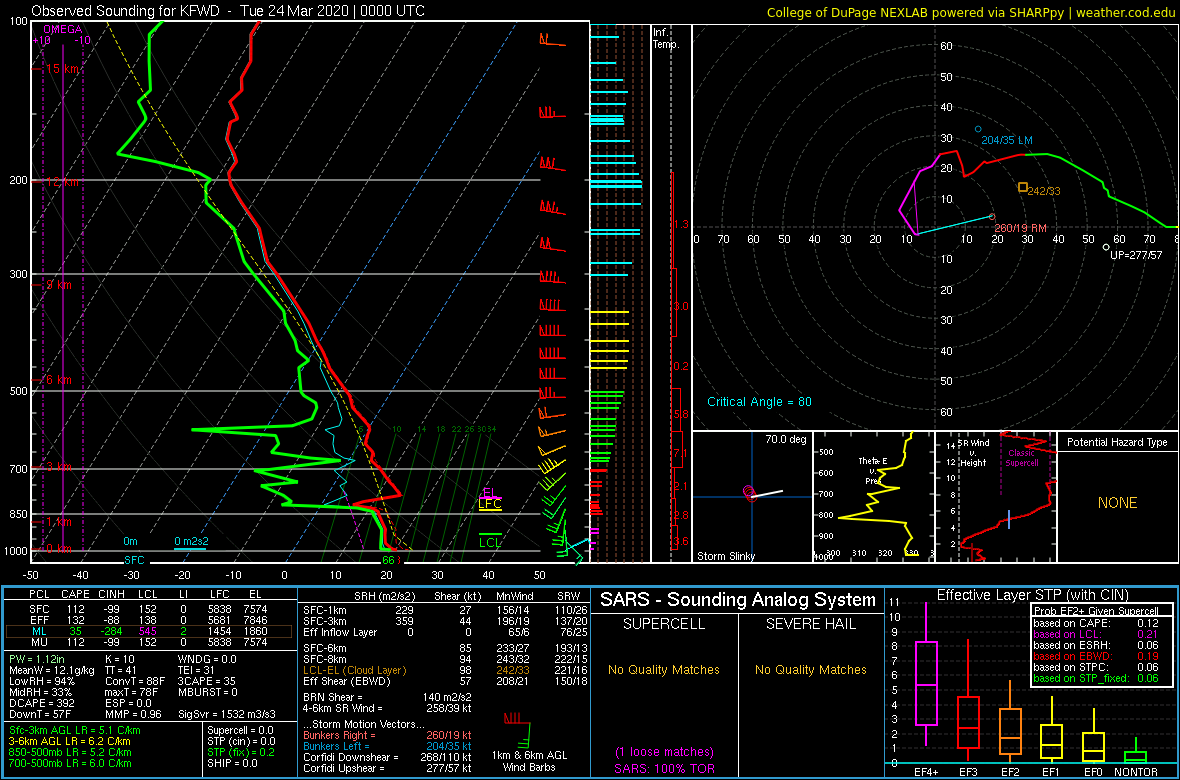Click the Storm Slinky label

coord(725,556)
